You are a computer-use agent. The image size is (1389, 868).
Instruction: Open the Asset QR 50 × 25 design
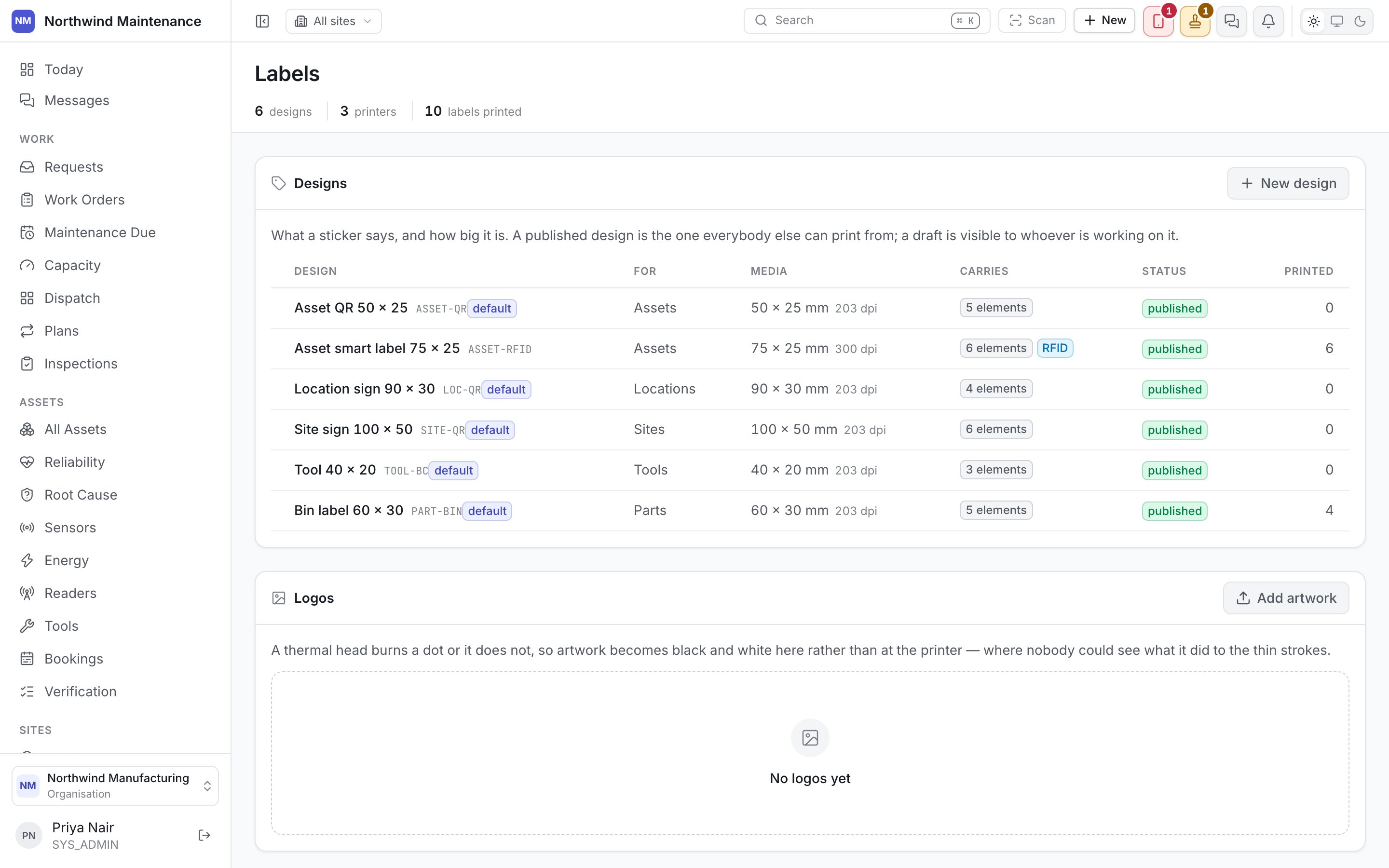[x=351, y=308]
